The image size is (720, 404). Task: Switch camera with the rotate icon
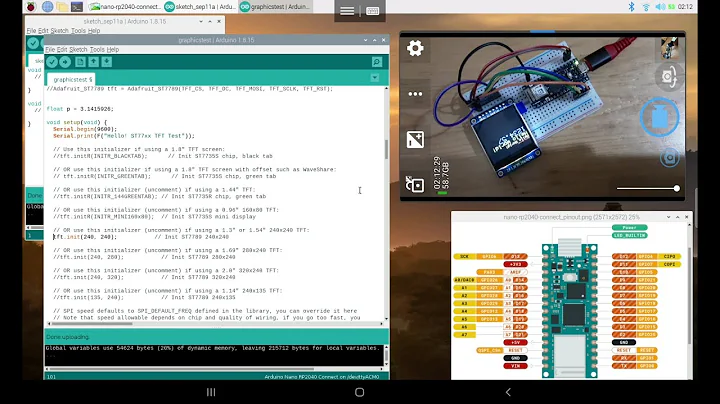pyautogui.click(x=669, y=77)
